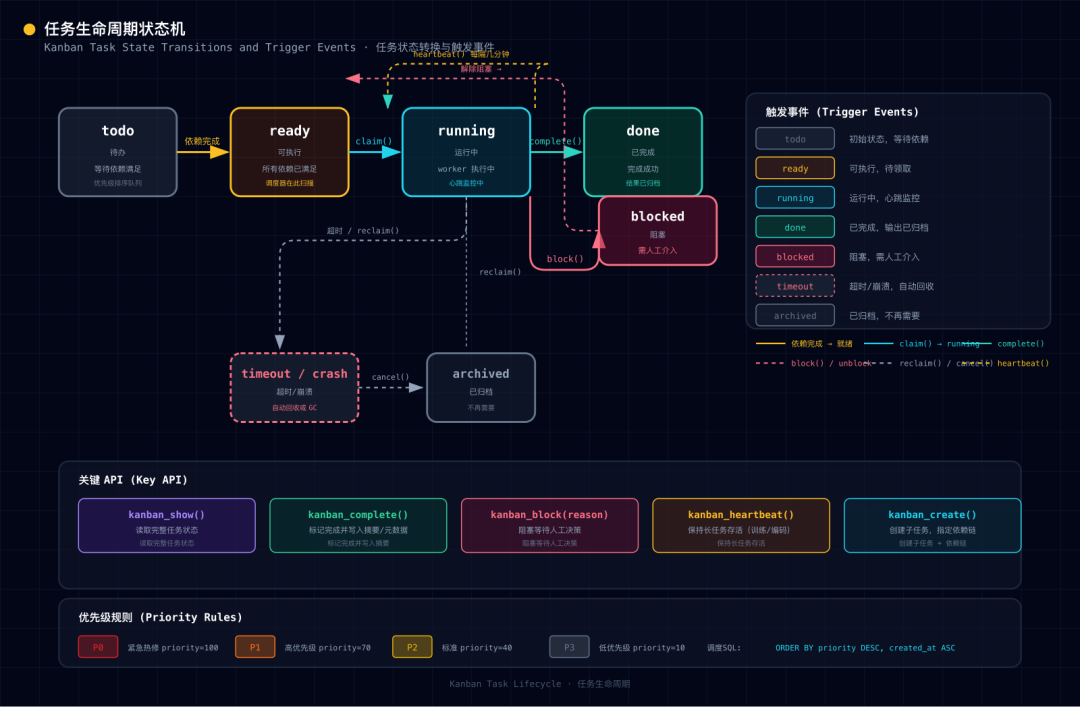Click the legend description 可执行, 待领取
Image resolution: width=1080 pixels, height=707 pixels.
880,169
